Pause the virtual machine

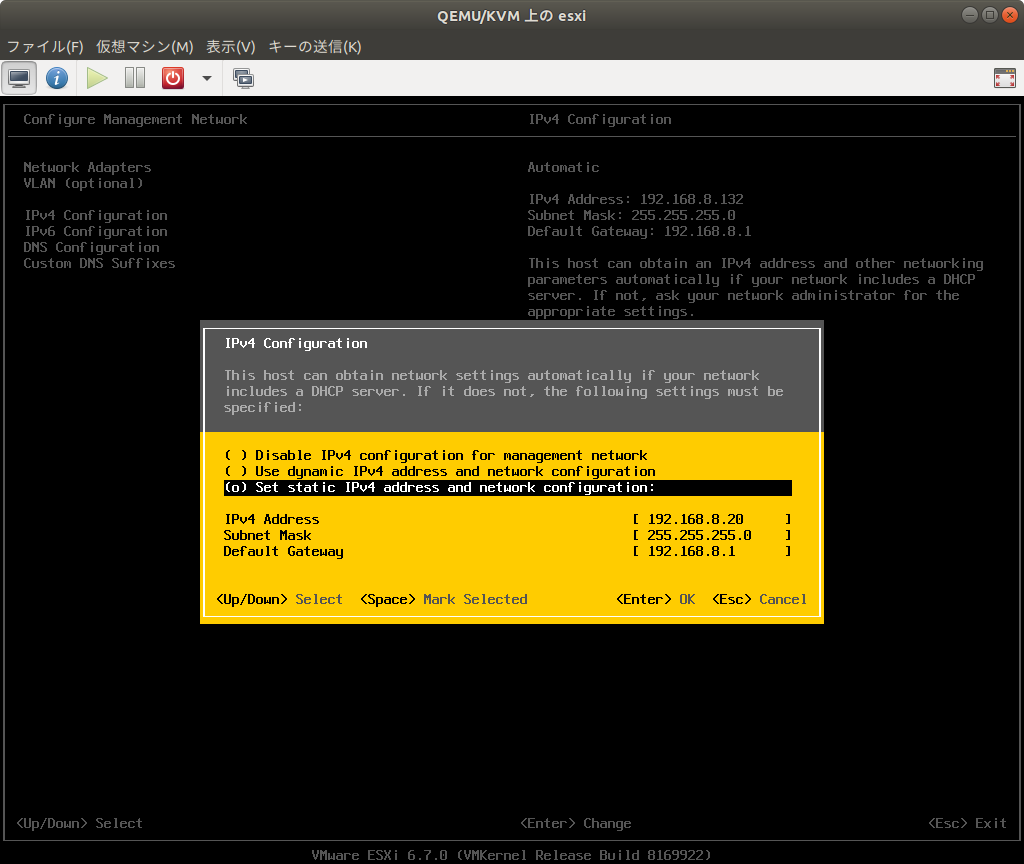coord(135,78)
